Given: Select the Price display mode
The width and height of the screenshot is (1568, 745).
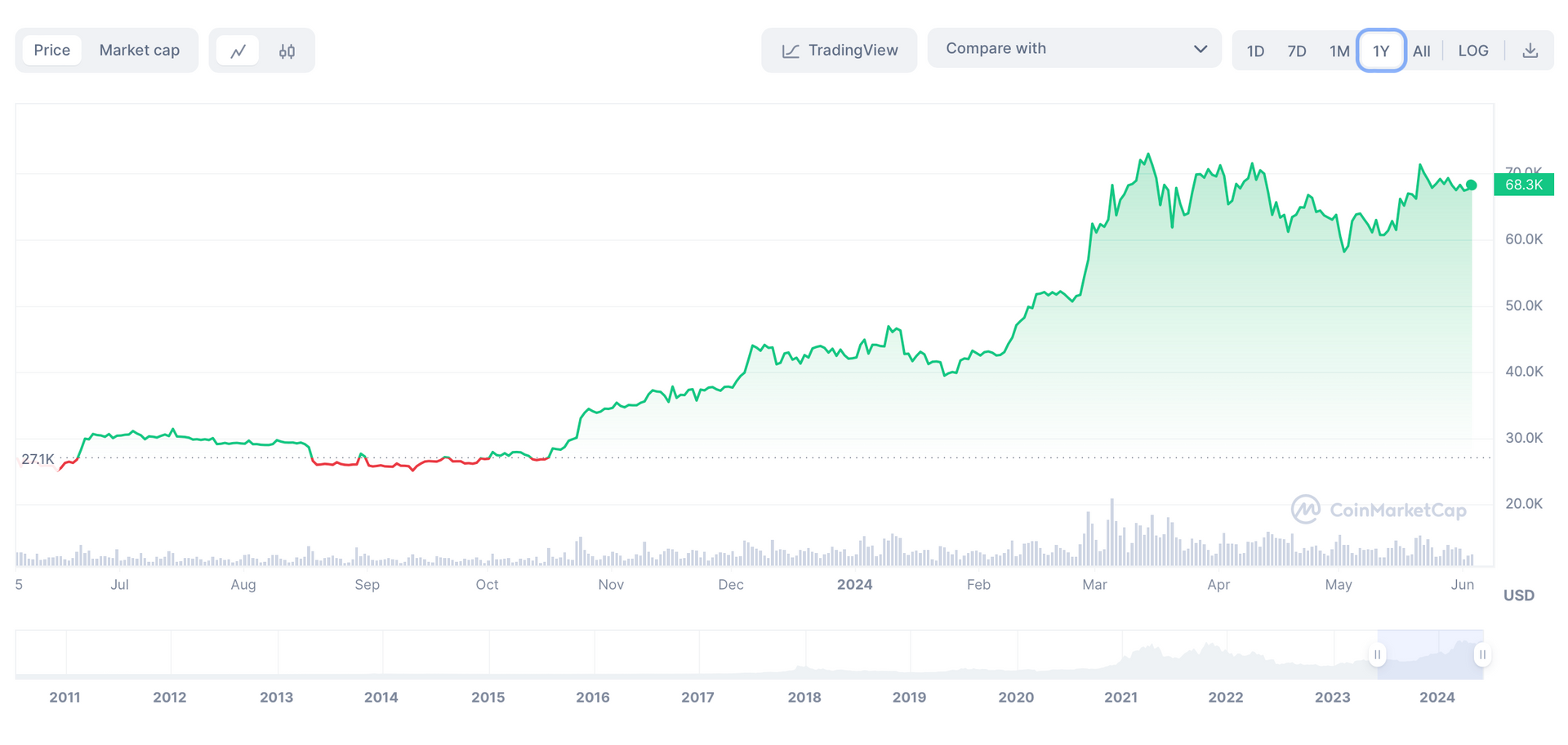Looking at the screenshot, I should coord(51,50).
